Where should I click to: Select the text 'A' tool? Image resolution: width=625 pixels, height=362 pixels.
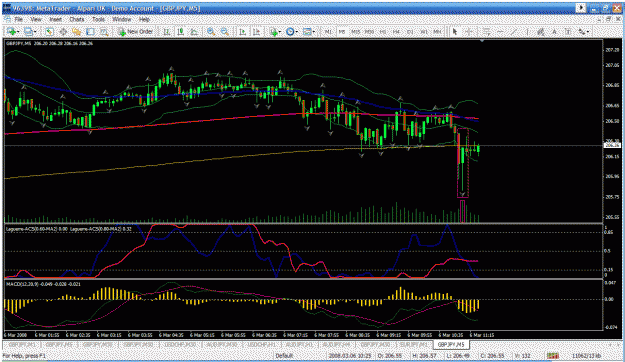pyautogui.click(x=554, y=31)
